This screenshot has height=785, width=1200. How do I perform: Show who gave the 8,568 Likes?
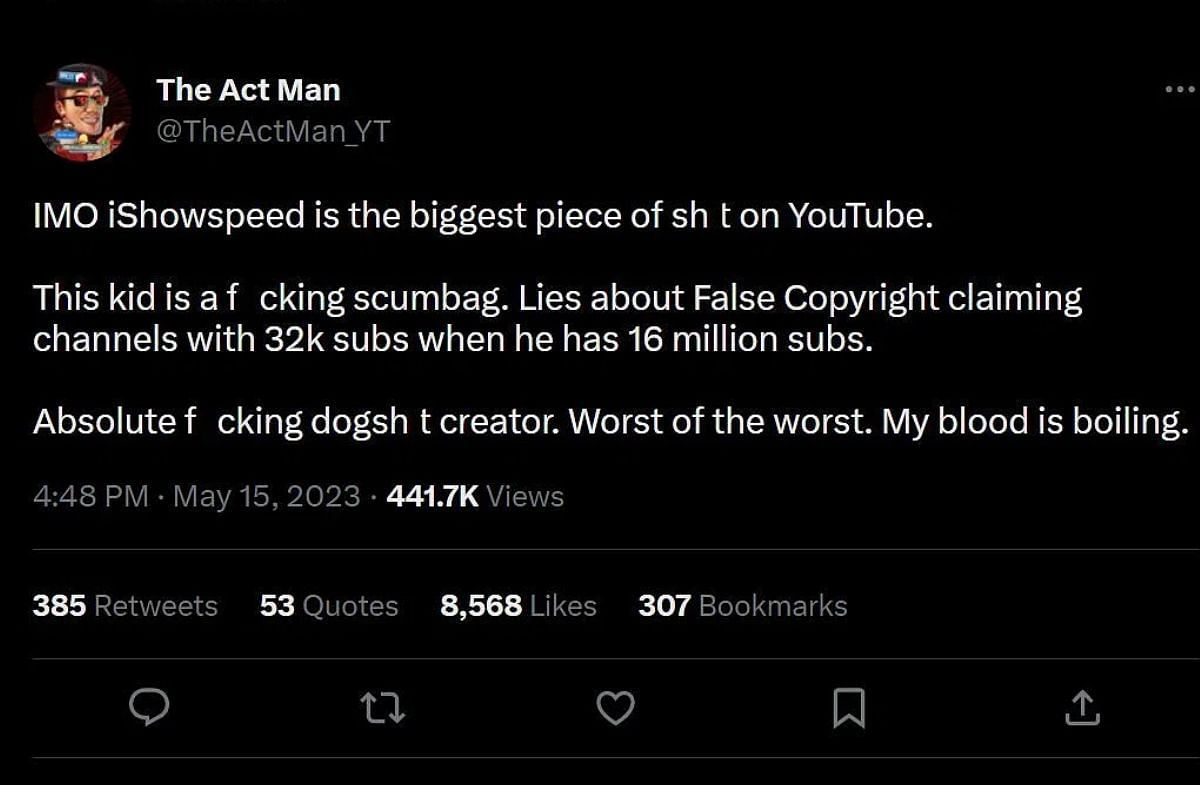pyautogui.click(x=518, y=606)
